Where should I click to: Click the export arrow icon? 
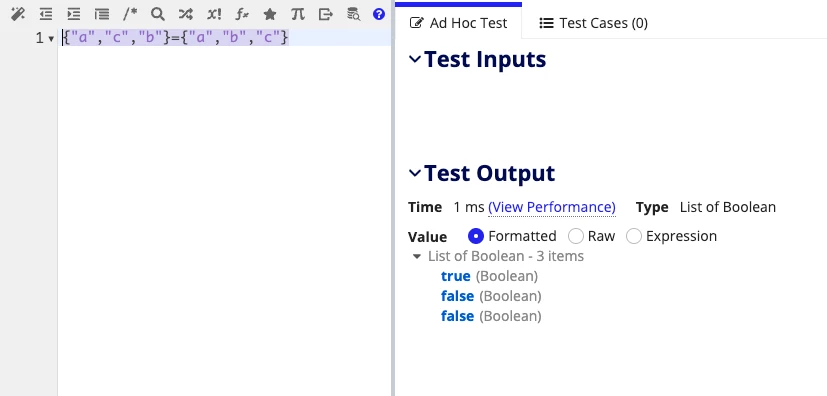[x=326, y=14]
